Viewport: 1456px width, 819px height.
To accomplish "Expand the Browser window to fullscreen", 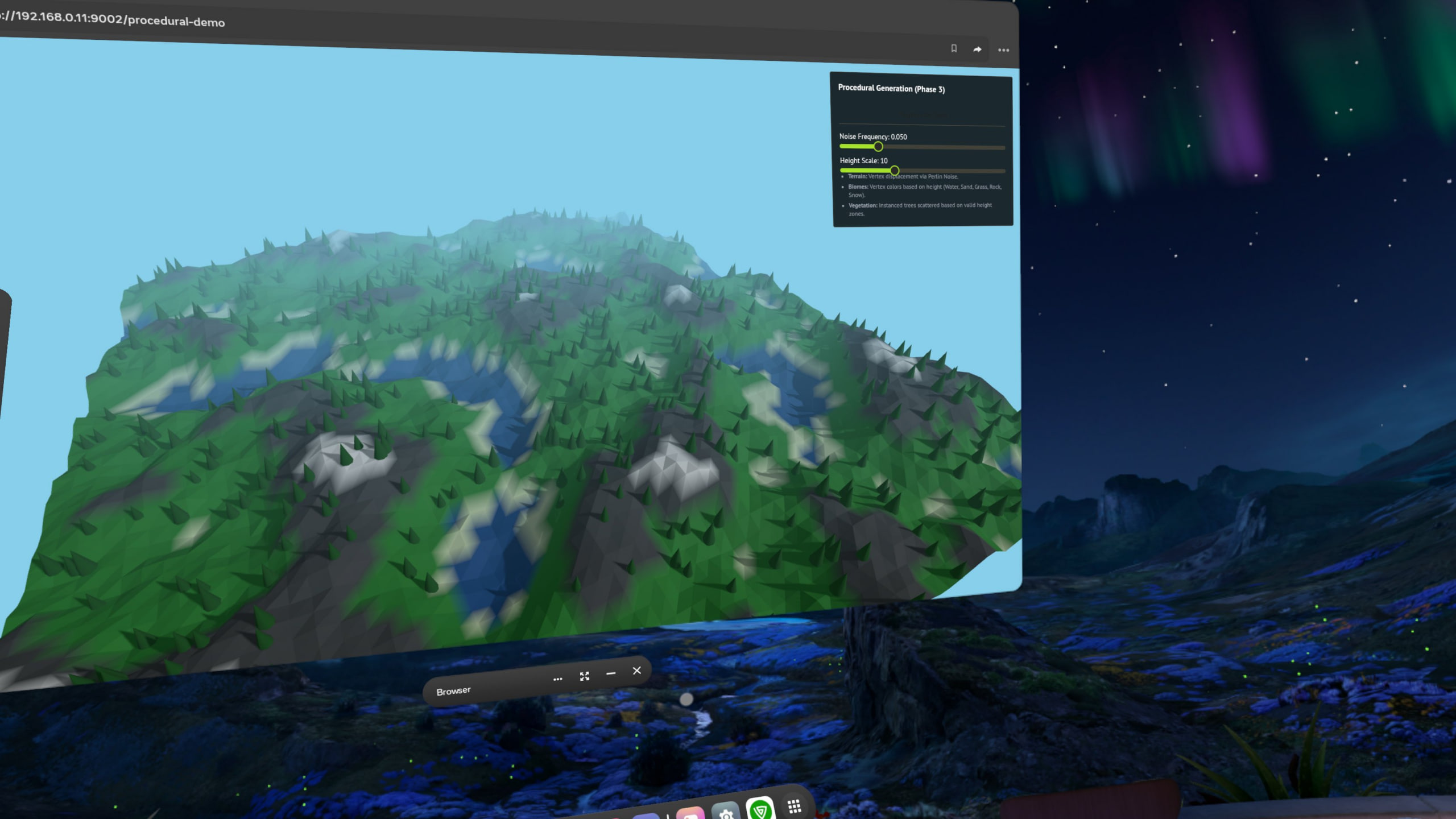I will coord(584,676).
